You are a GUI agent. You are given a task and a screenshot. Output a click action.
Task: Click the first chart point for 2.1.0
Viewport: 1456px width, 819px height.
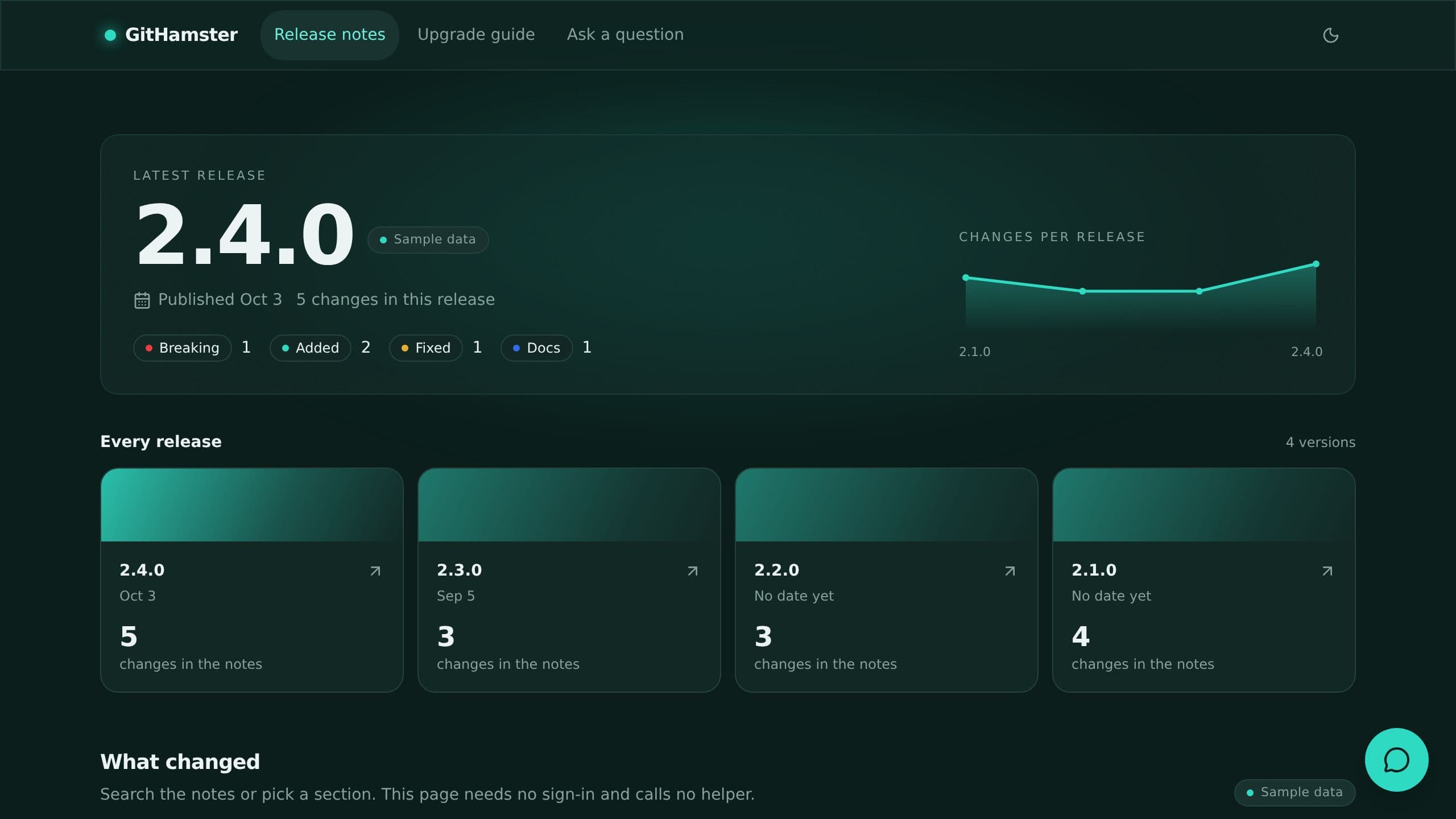coord(966,278)
